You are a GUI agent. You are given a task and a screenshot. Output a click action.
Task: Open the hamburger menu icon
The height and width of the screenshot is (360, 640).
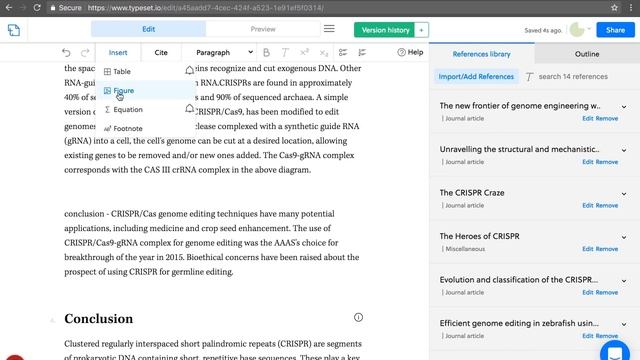(x=329, y=29)
